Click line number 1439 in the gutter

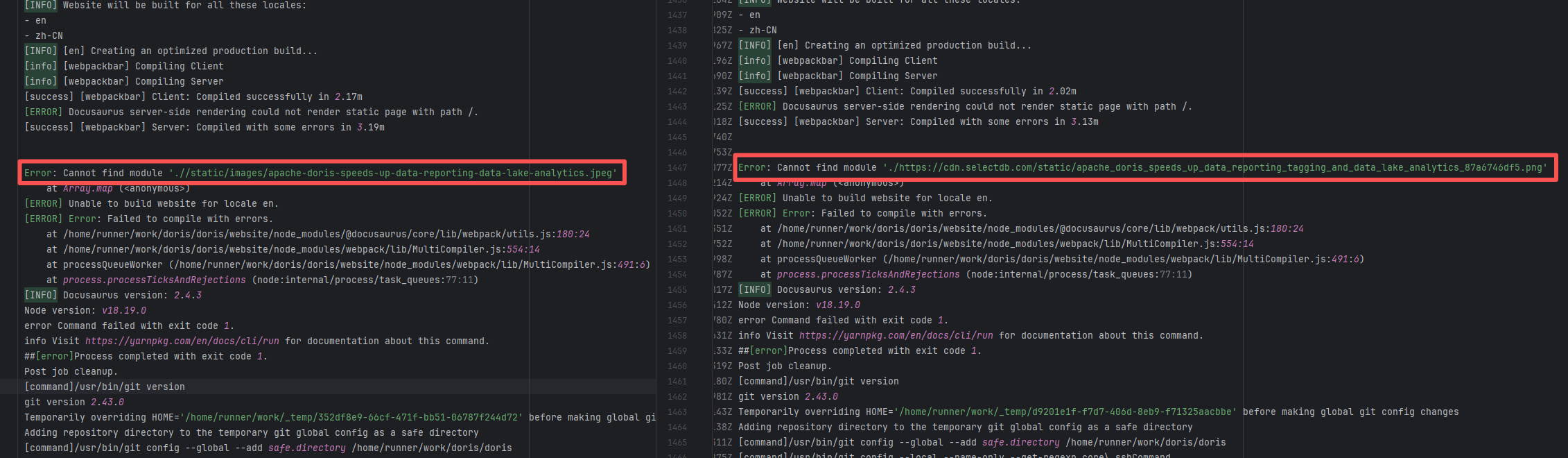677,45
